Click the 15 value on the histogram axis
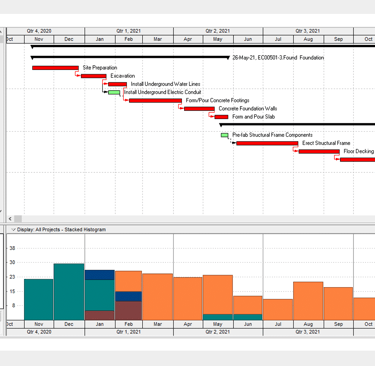The height and width of the screenshot is (366, 375). [x=12, y=292]
